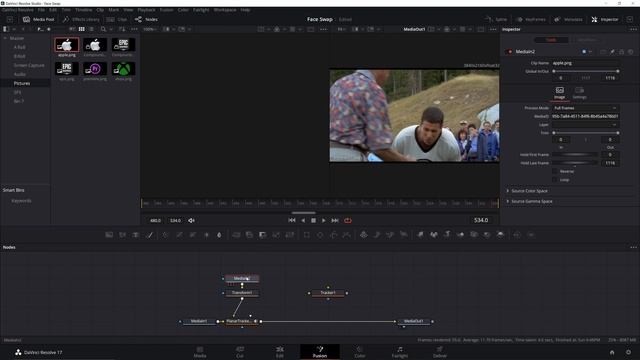This screenshot has height=360, width=640.
Task: Toggle the red loop playback button
Action: click(348, 220)
